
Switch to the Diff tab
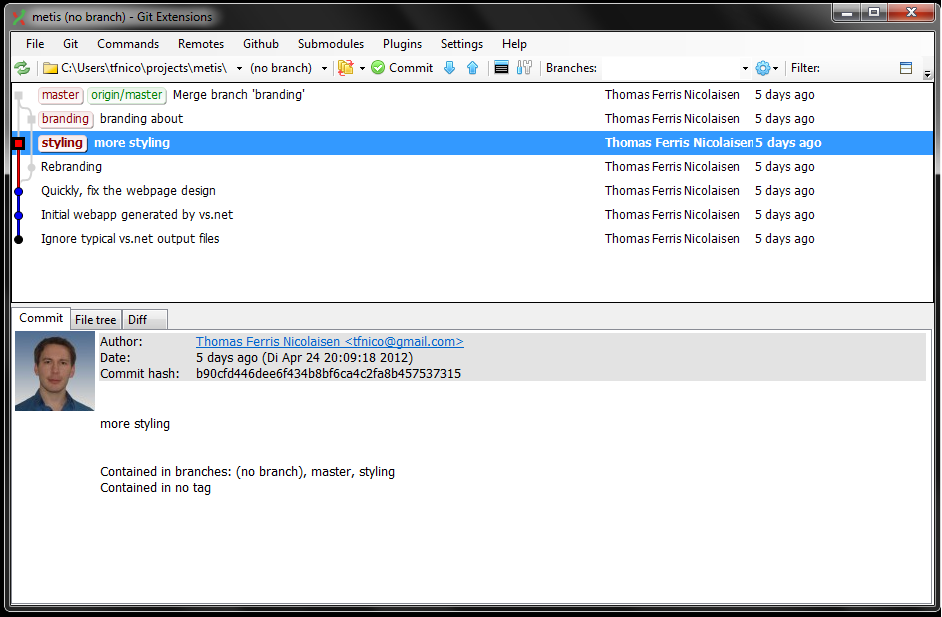137,318
